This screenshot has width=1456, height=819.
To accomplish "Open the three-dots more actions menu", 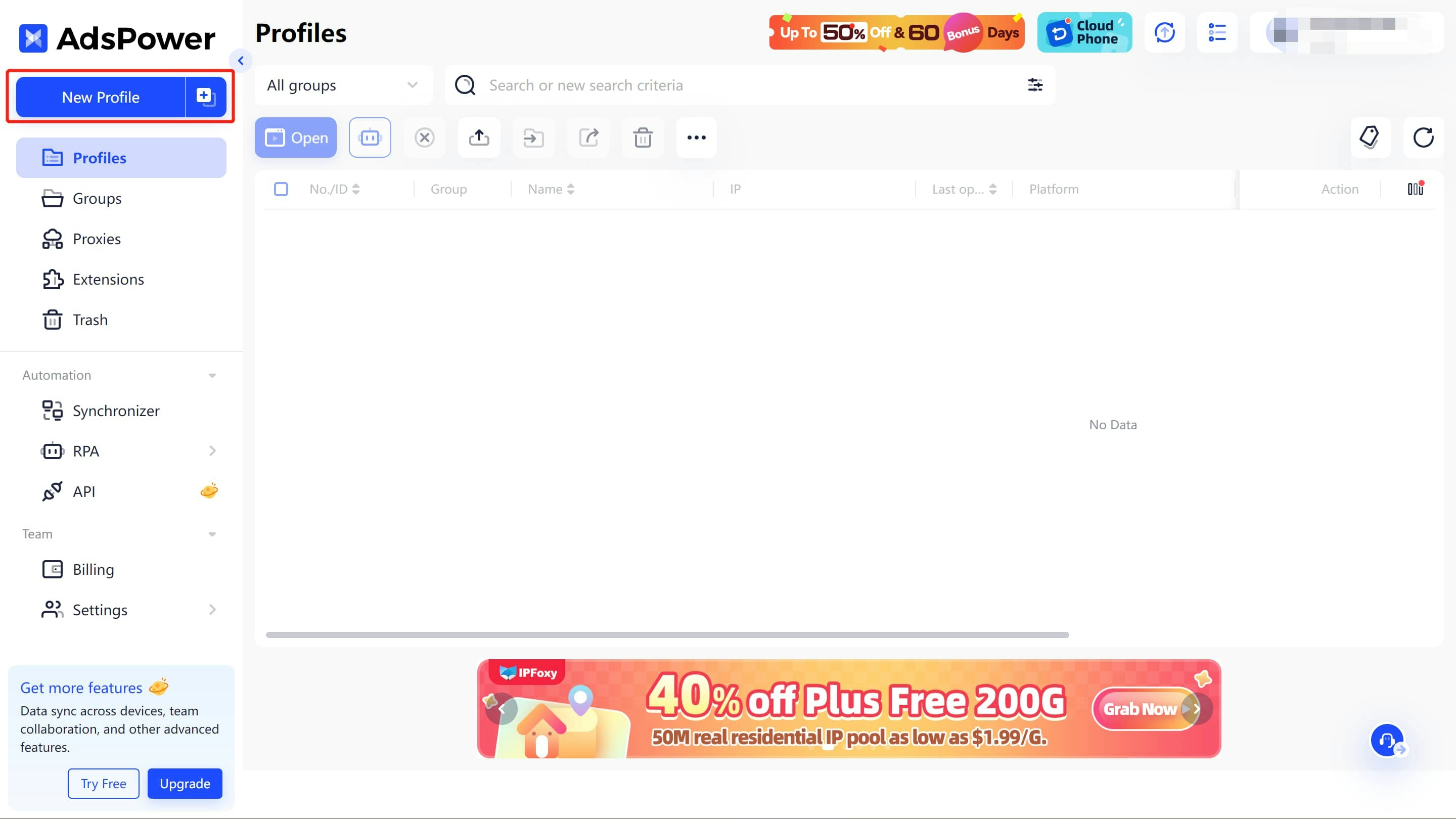I will coord(696,138).
